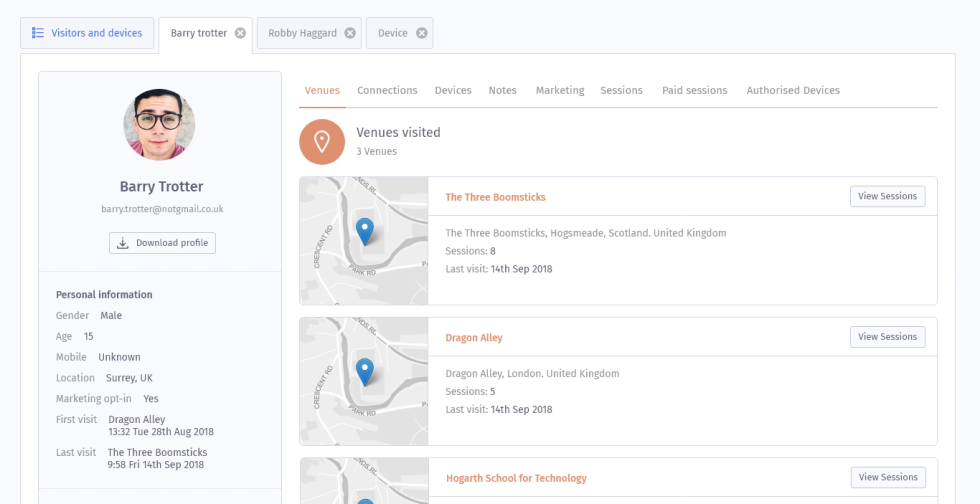980x504 pixels.
Task: Switch to the Devices tab
Action: (453, 90)
